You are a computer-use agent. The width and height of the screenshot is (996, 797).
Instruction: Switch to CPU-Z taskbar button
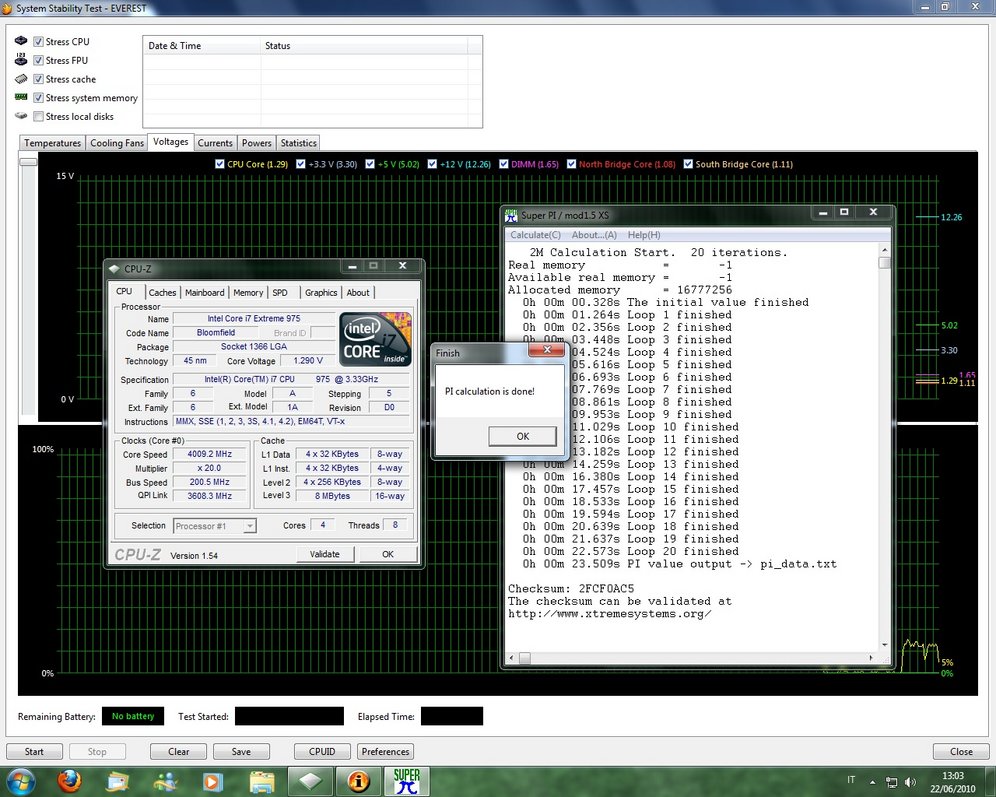pos(310,781)
